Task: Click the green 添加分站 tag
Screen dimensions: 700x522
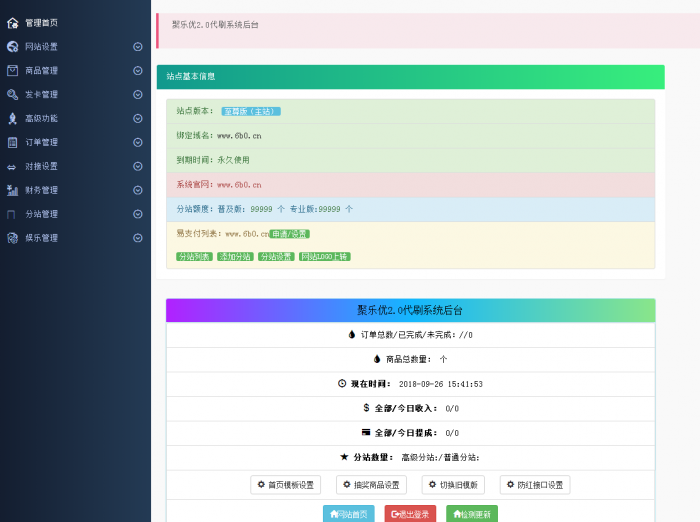Action: tap(234, 257)
